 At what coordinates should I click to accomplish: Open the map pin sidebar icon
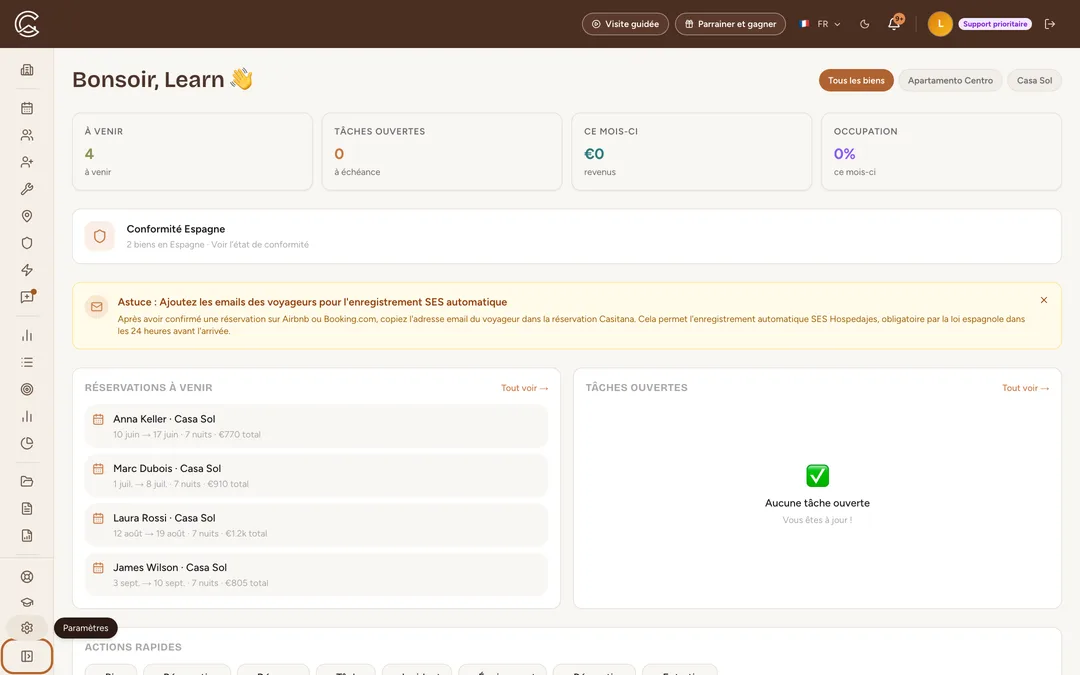click(27, 216)
